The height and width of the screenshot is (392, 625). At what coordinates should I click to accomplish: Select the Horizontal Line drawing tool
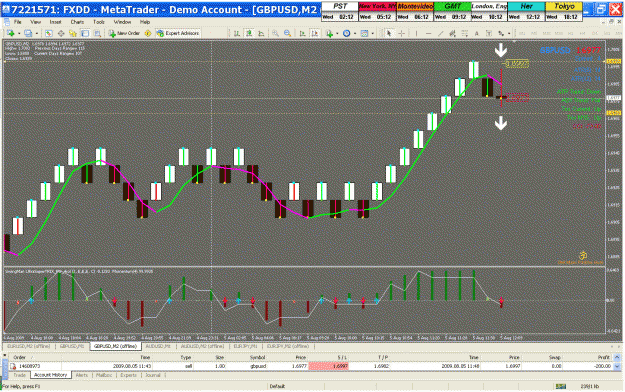click(428, 33)
